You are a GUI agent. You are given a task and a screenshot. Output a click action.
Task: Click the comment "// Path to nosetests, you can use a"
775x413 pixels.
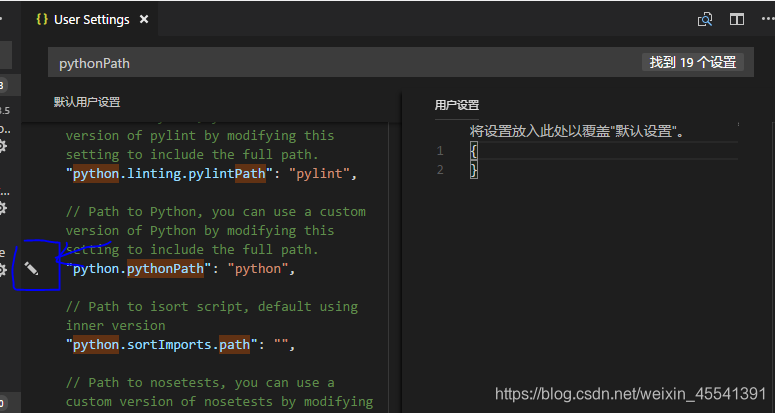(200, 383)
